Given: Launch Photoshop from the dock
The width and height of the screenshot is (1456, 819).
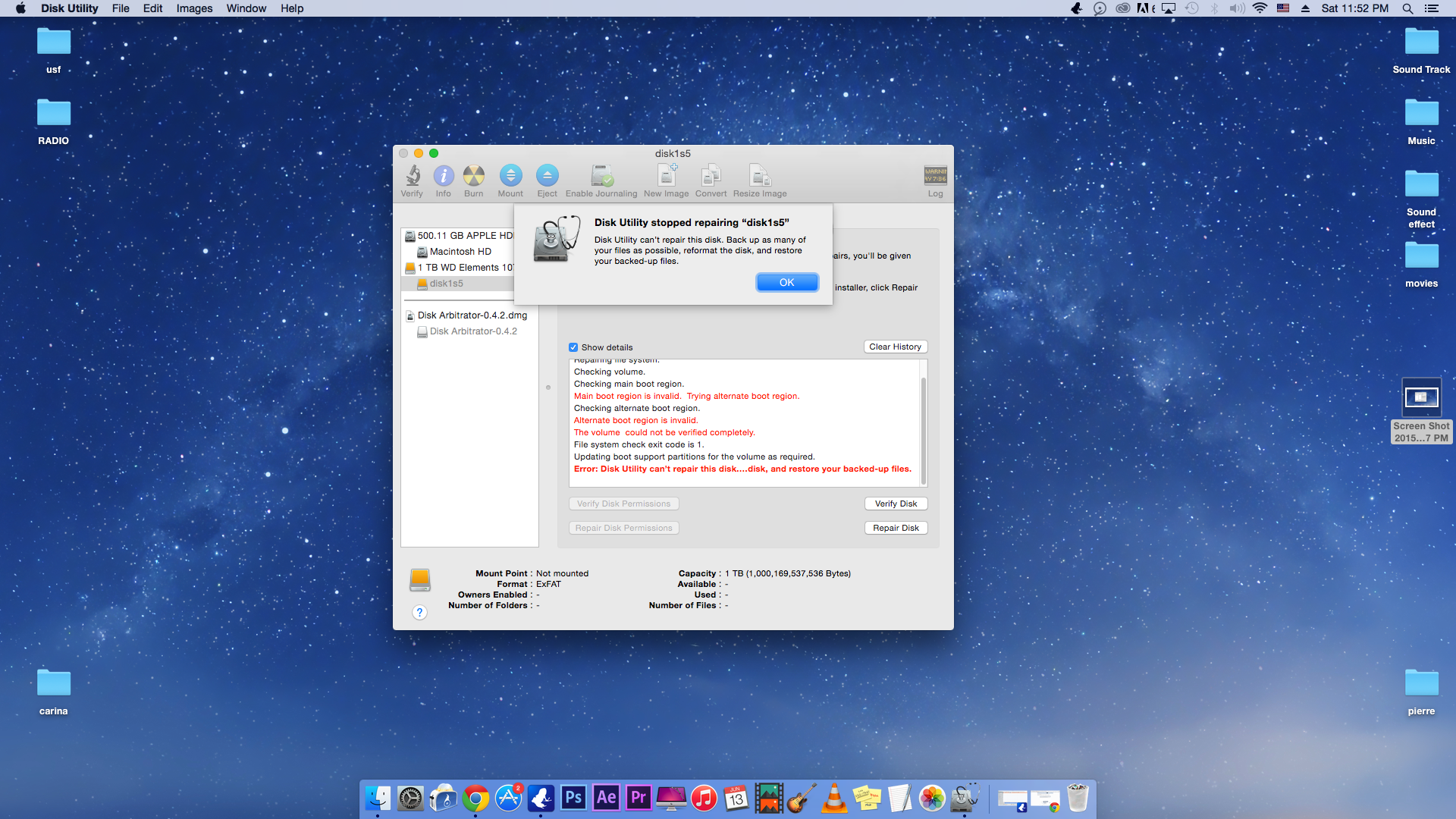Looking at the screenshot, I should click(x=574, y=798).
